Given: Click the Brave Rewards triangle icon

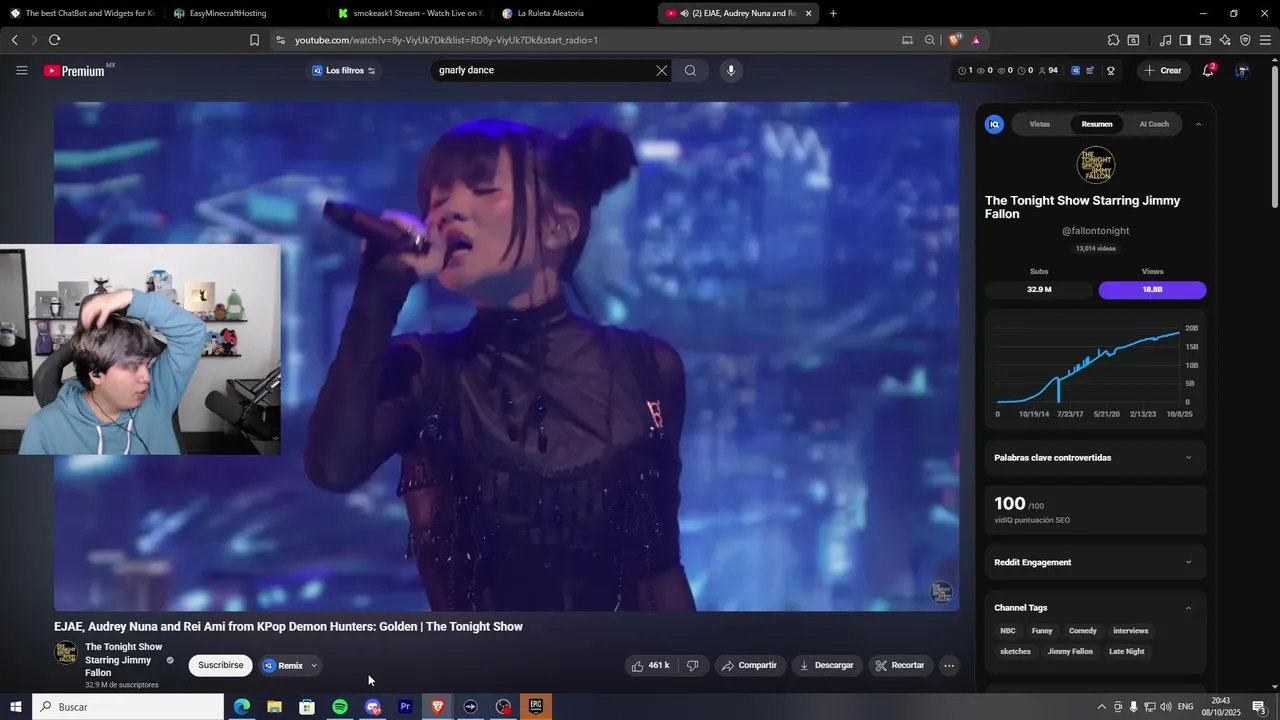Looking at the screenshot, I should click(976, 40).
